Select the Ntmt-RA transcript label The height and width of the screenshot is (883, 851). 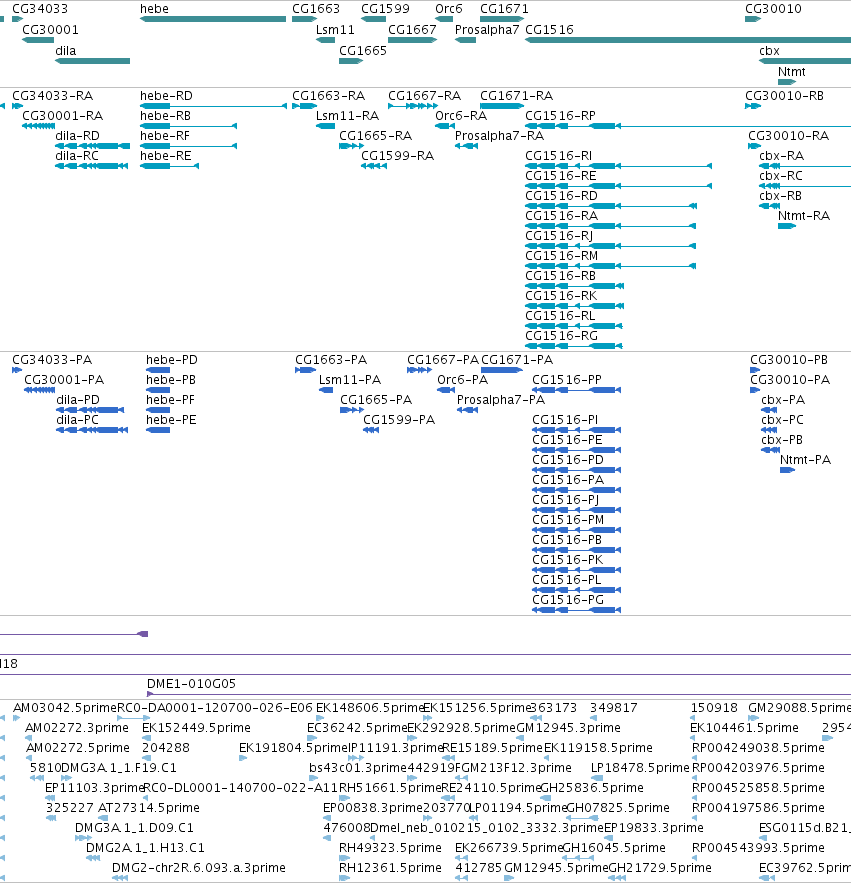(x=804, y=216)
